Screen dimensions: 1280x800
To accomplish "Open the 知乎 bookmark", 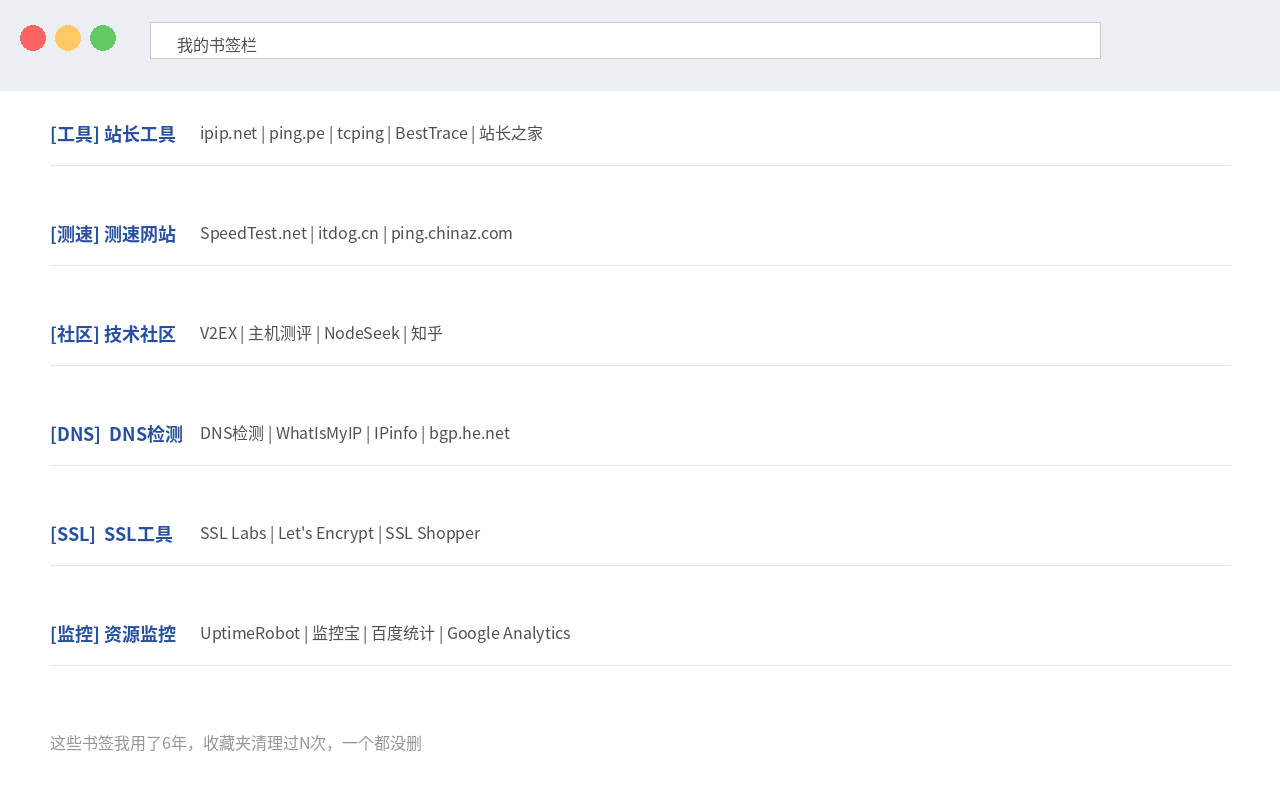I will click(x=427, y=333).
